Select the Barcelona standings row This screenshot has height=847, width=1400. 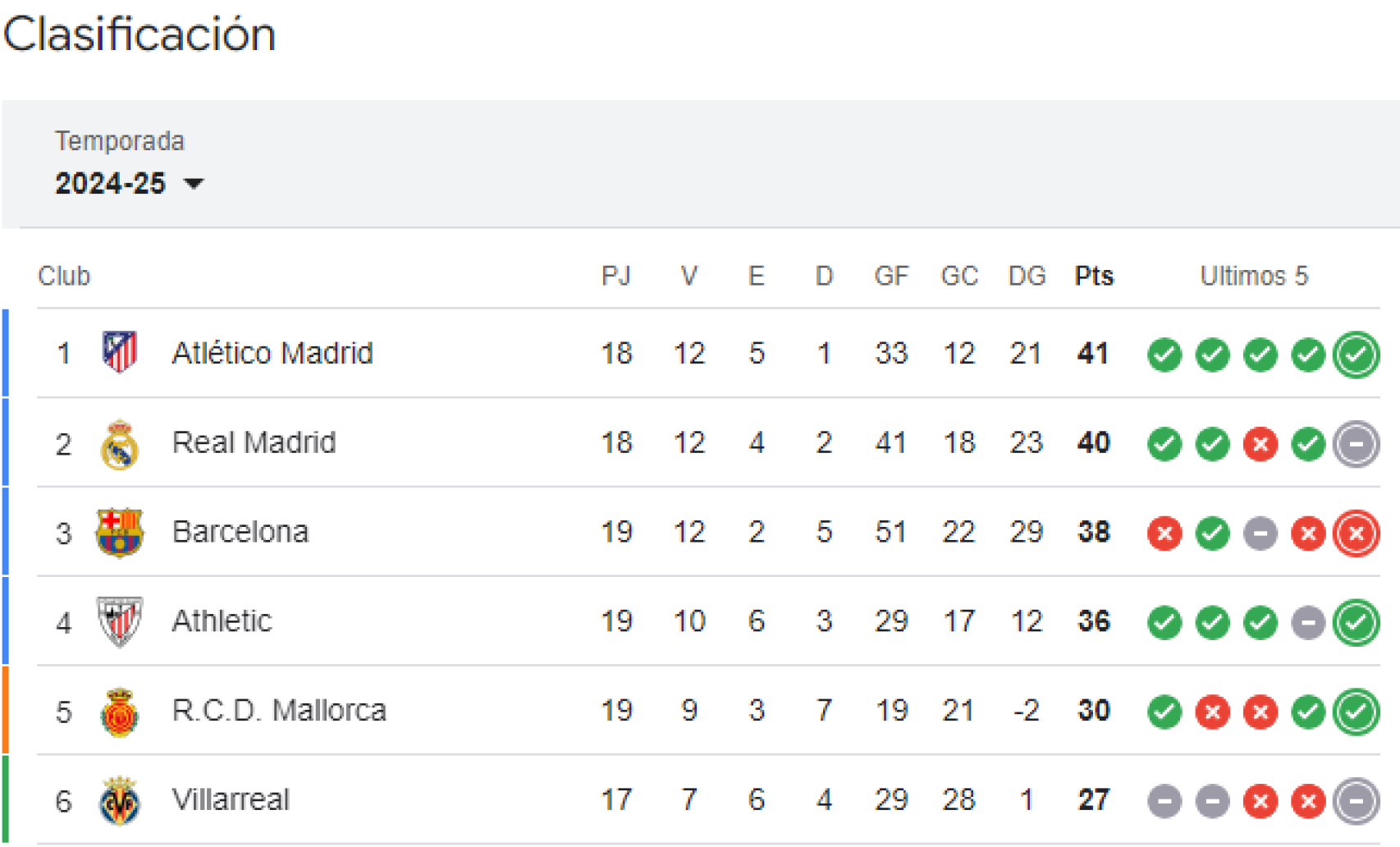tap(574, 532)
